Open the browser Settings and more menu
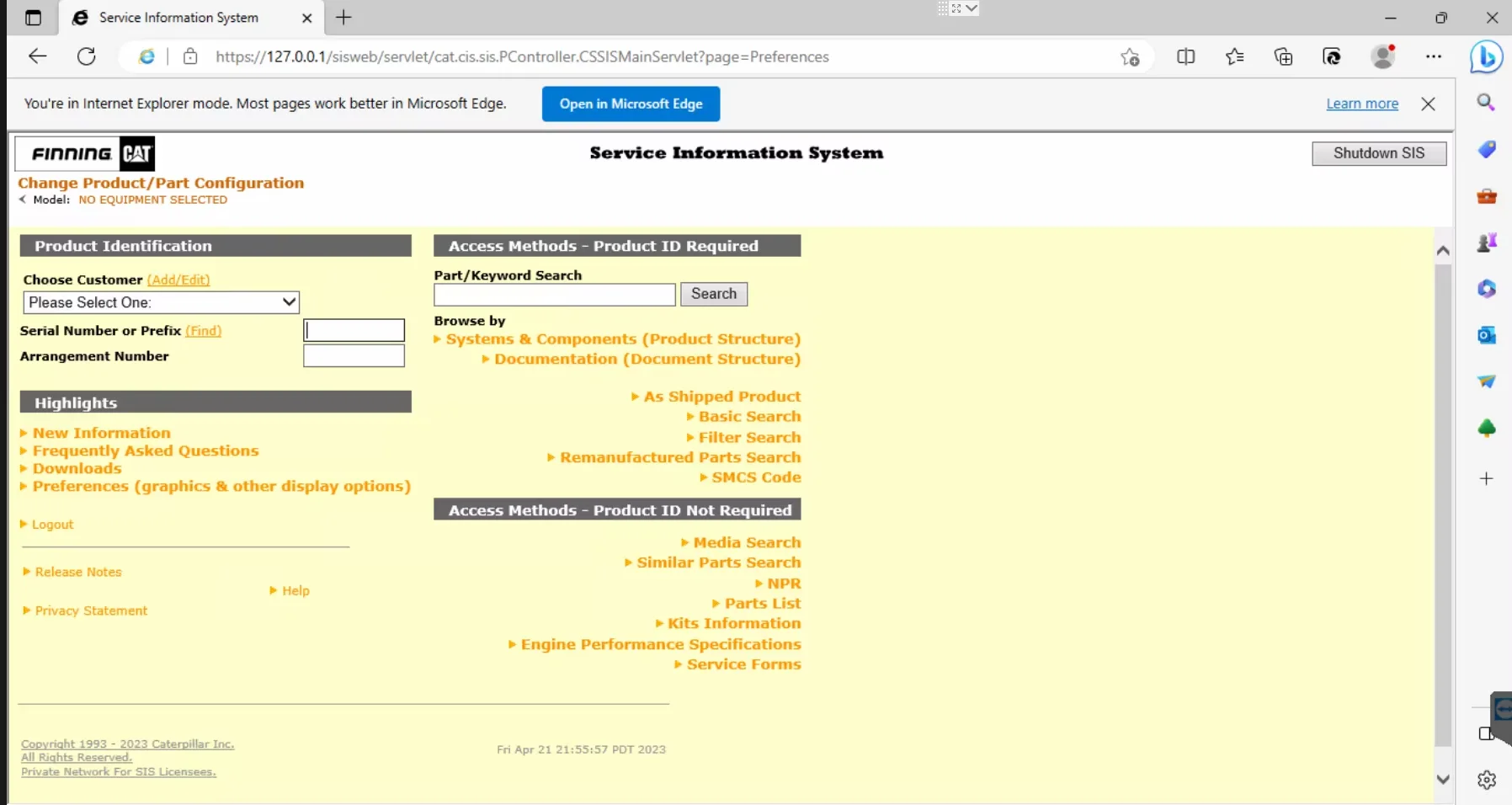The height and width of the screenshot is (805, 1512). [x=1433, y=56]
